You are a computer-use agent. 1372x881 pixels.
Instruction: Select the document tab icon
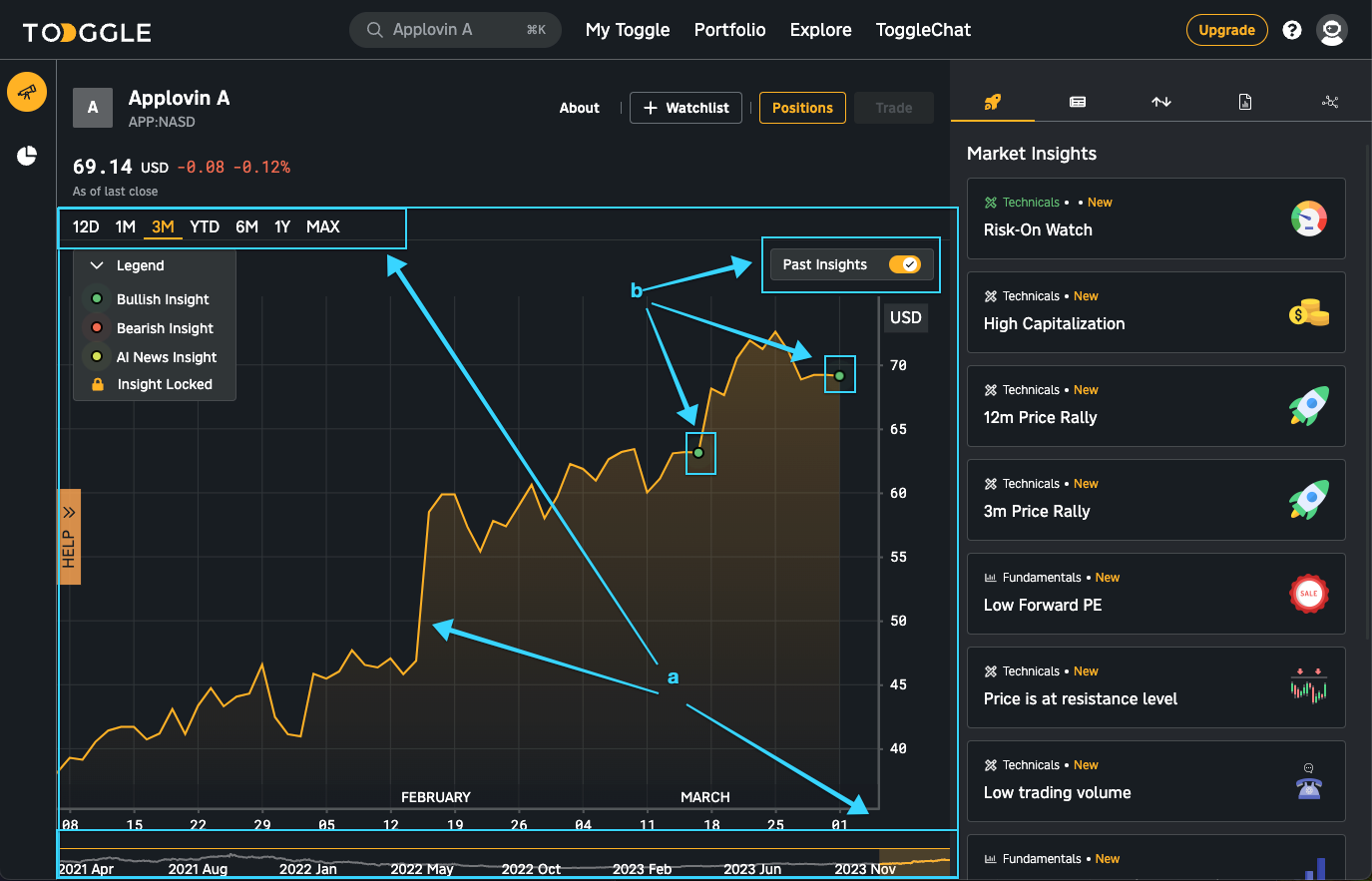click(1245, 102)
